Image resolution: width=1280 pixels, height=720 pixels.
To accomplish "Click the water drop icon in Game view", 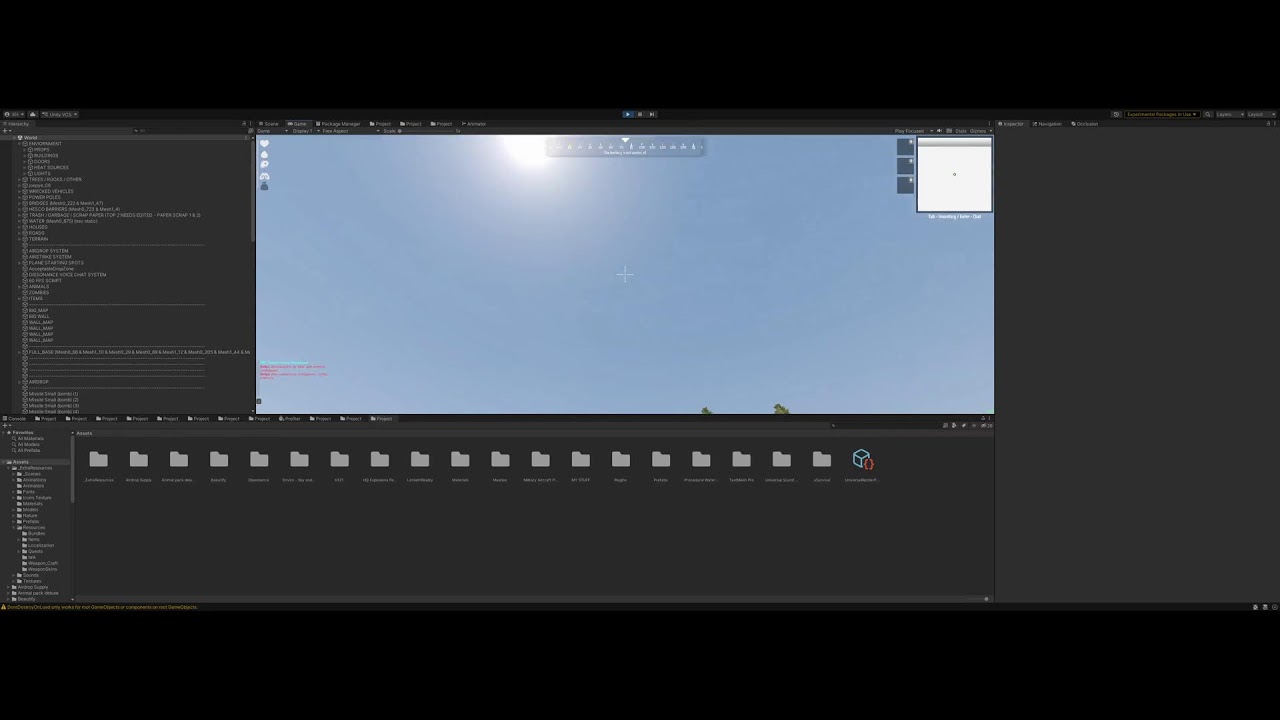I will pyautogui.click(x=264, y=154).
